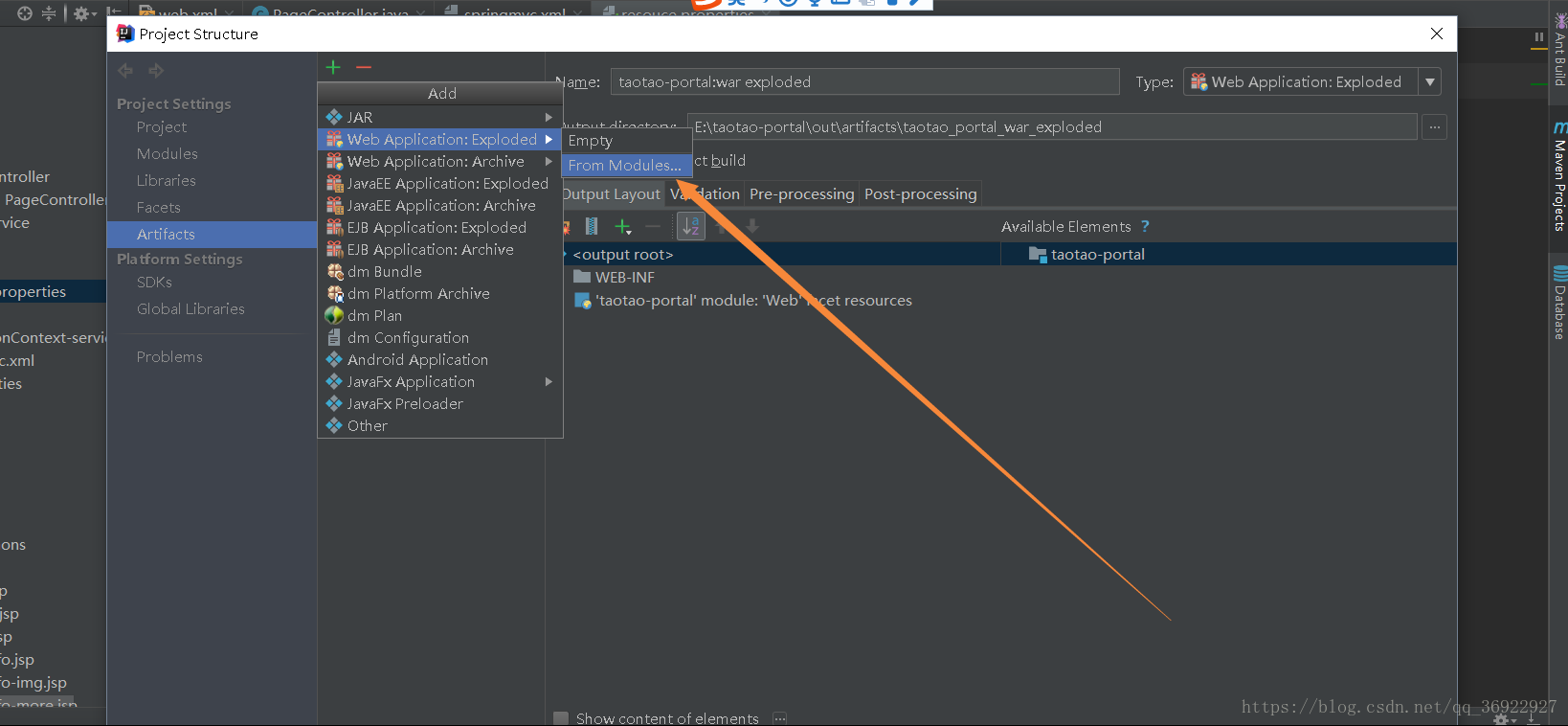
Task: Toggle Sort Elements by Names and Types
Action: [690, 226]
